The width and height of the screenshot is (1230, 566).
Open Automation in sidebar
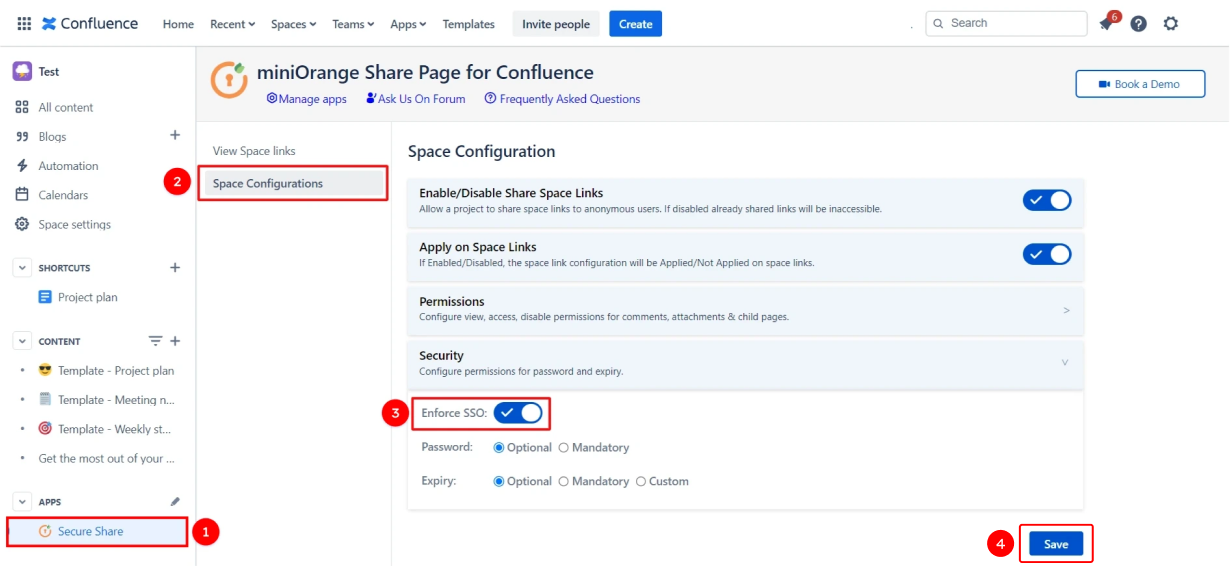click(68, 166)
